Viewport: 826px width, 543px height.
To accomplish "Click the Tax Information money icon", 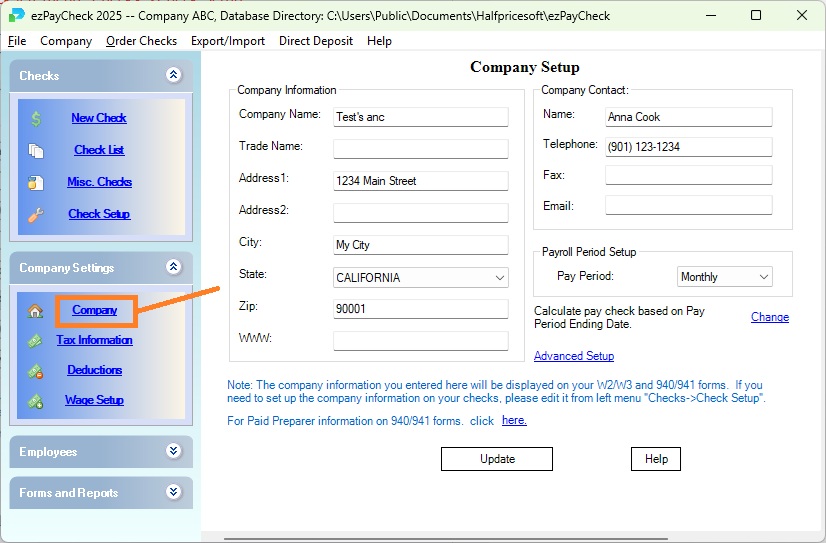I will pos(36,340).
